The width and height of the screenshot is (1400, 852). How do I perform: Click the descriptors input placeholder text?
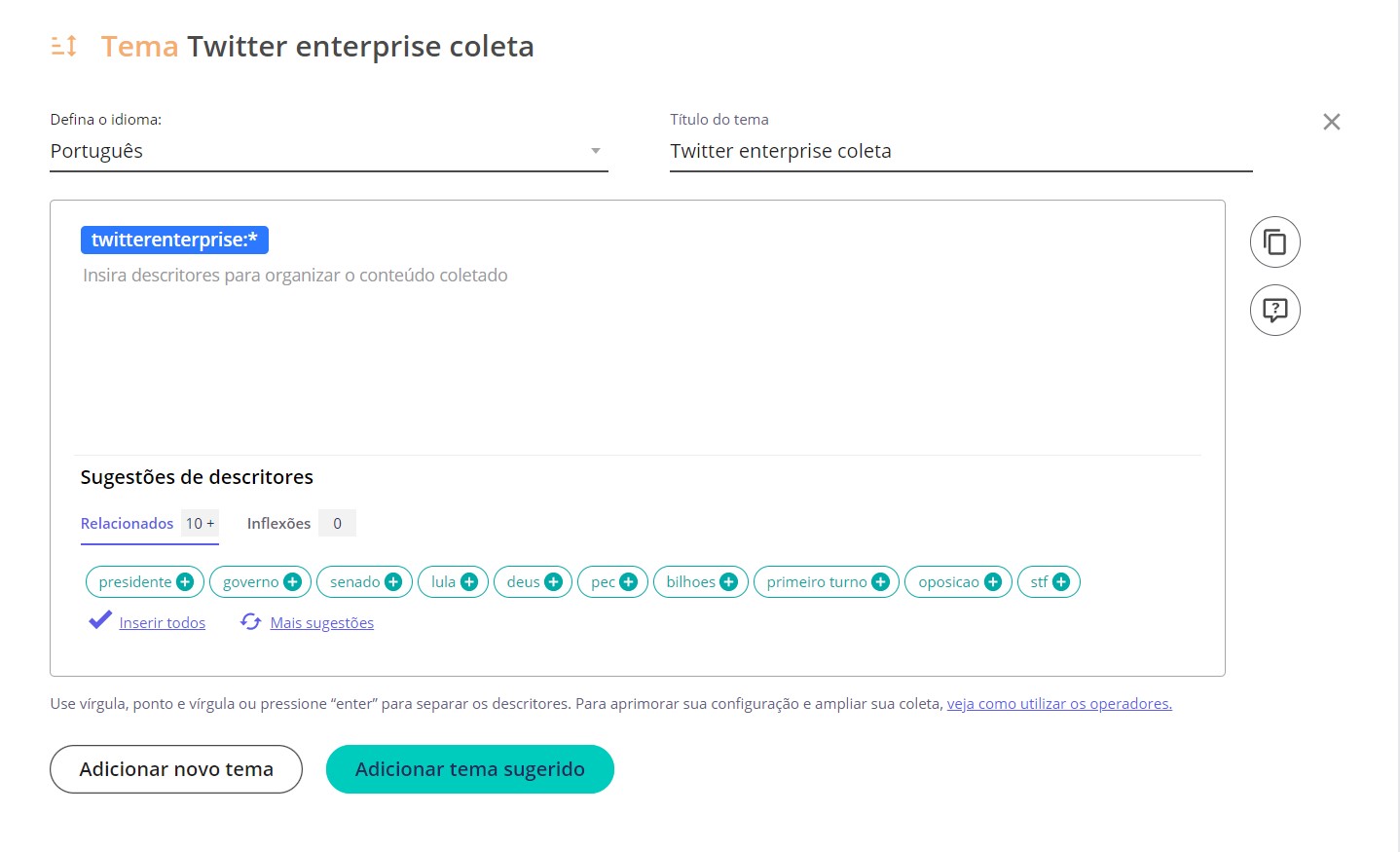coord(295,276)
